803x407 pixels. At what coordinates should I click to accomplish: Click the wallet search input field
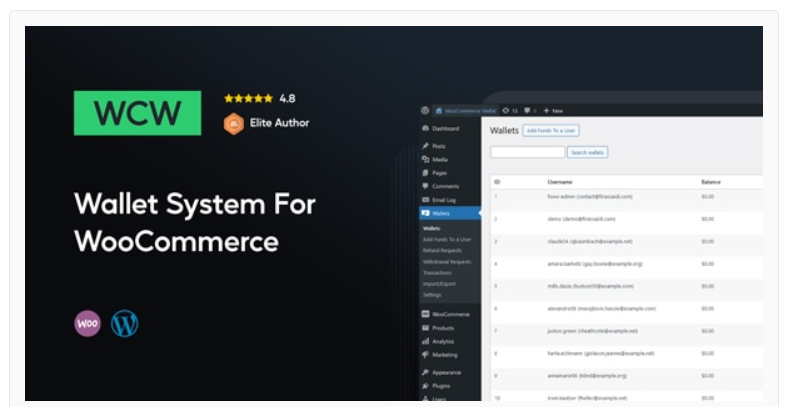coord(527,152)
